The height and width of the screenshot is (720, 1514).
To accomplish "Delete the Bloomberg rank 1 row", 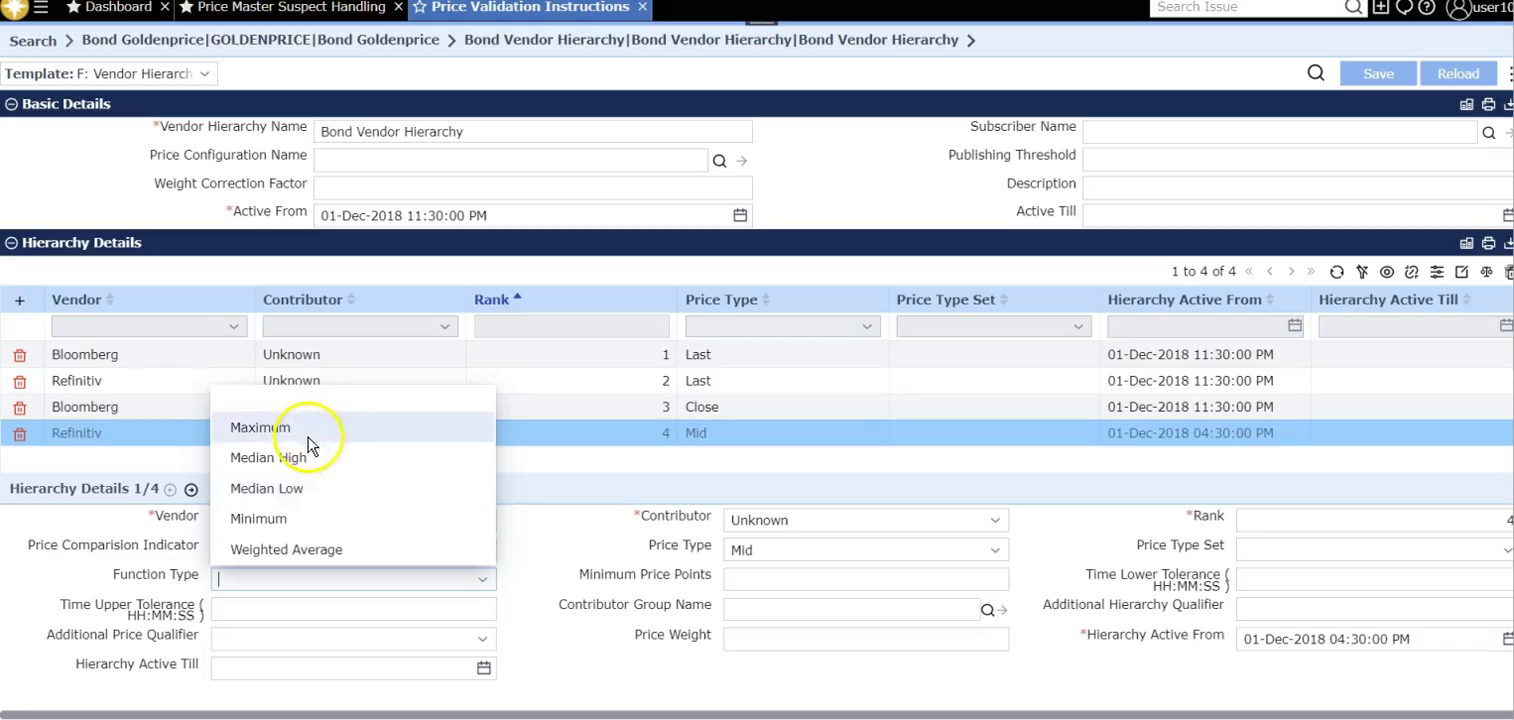I will pyautogui.click(x=20, y=355).
